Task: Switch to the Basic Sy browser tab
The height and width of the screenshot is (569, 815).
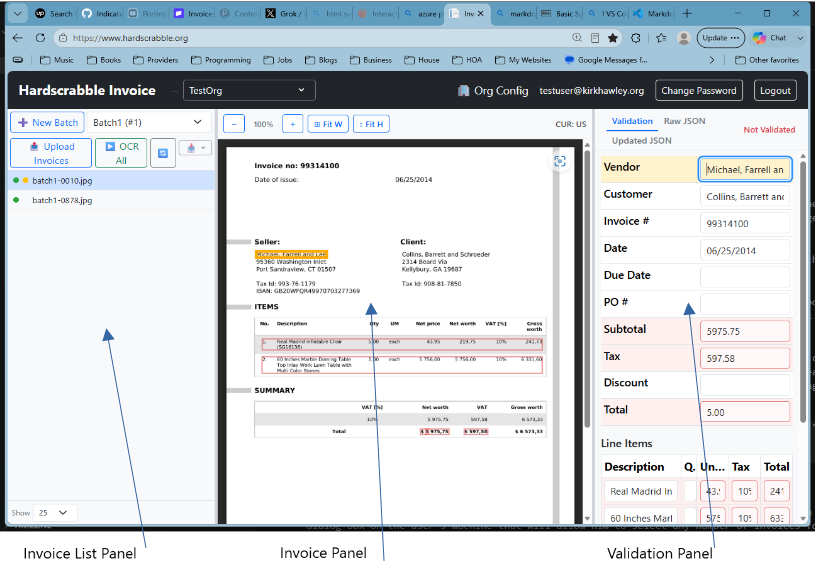Action: pyautogui.click(x=559, y=14)
